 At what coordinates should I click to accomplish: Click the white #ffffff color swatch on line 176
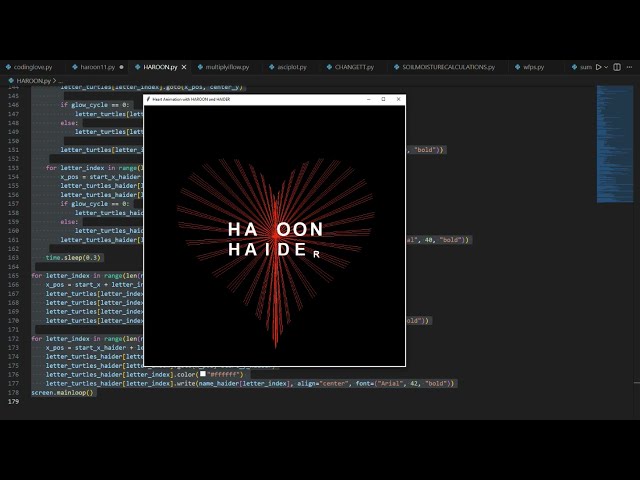[x=203, y=373]
